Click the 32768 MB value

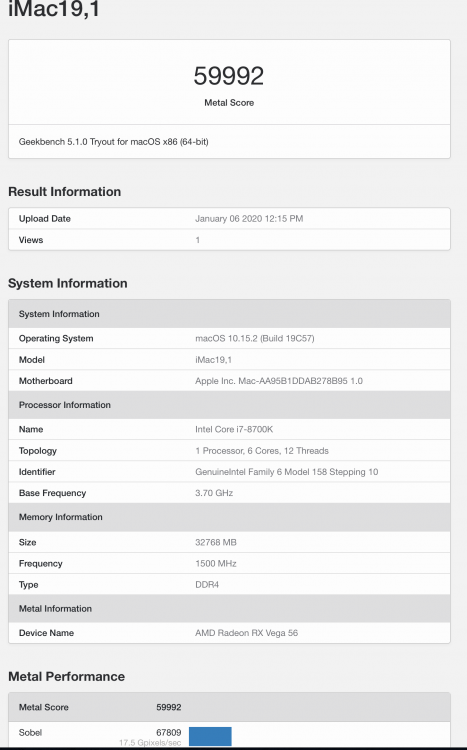(216, 542)
